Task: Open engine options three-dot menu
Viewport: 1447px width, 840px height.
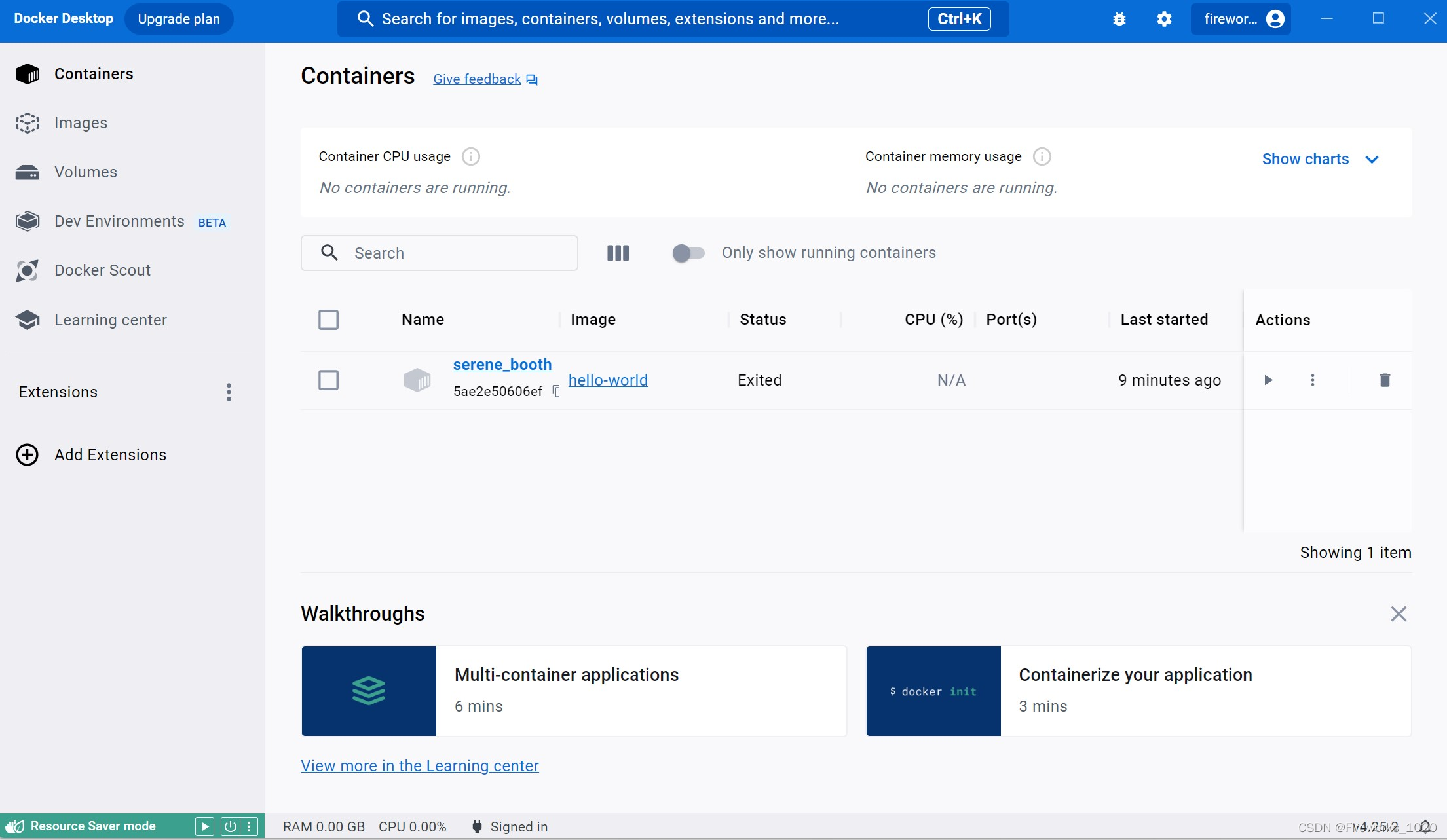Action: pyautogui.click(x=249, y=826)
